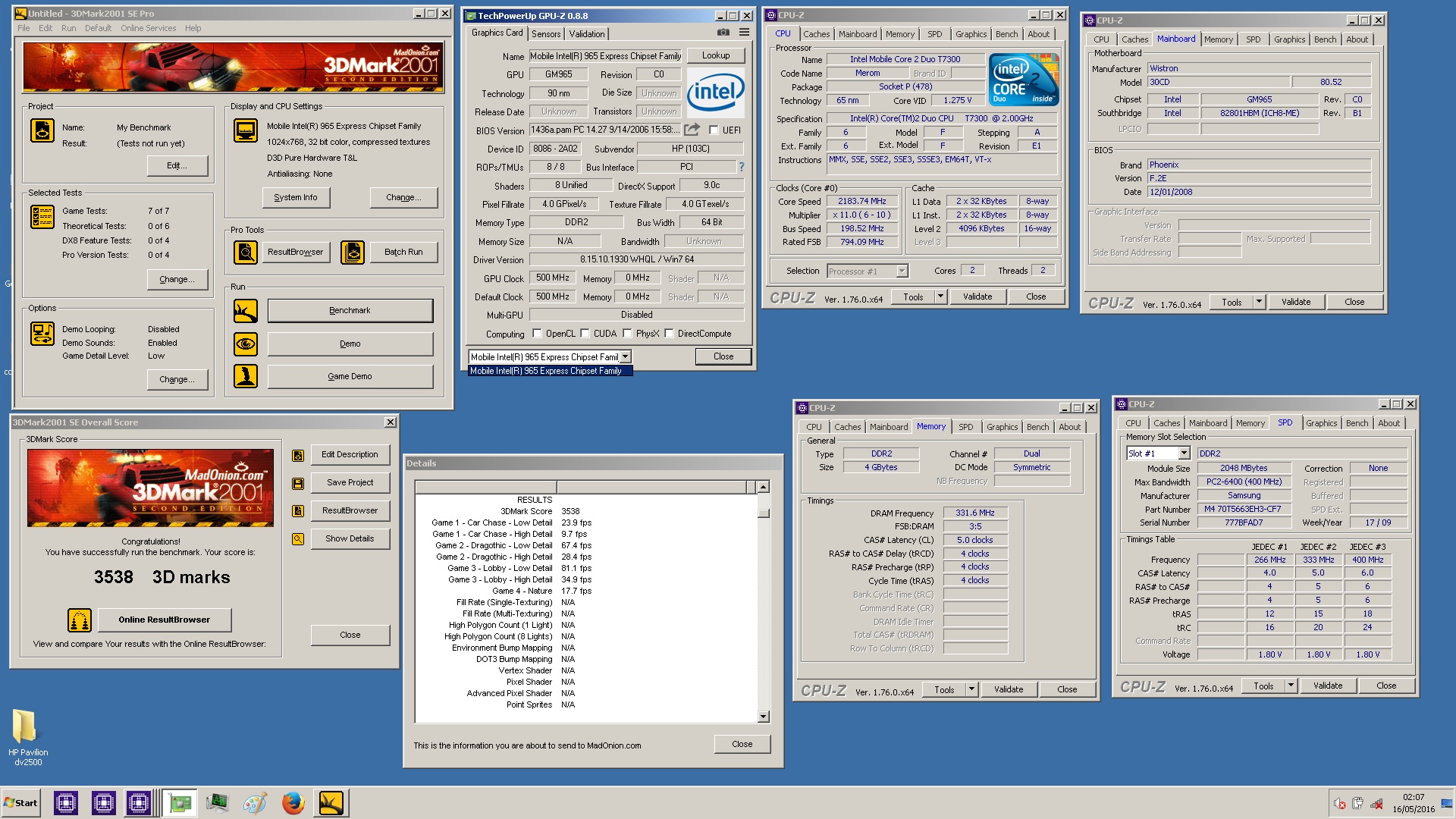This screenshot has width=1456, height=819.
Task: Open Caches tab in CPU-Z CPU window
Action: (817, 34)
